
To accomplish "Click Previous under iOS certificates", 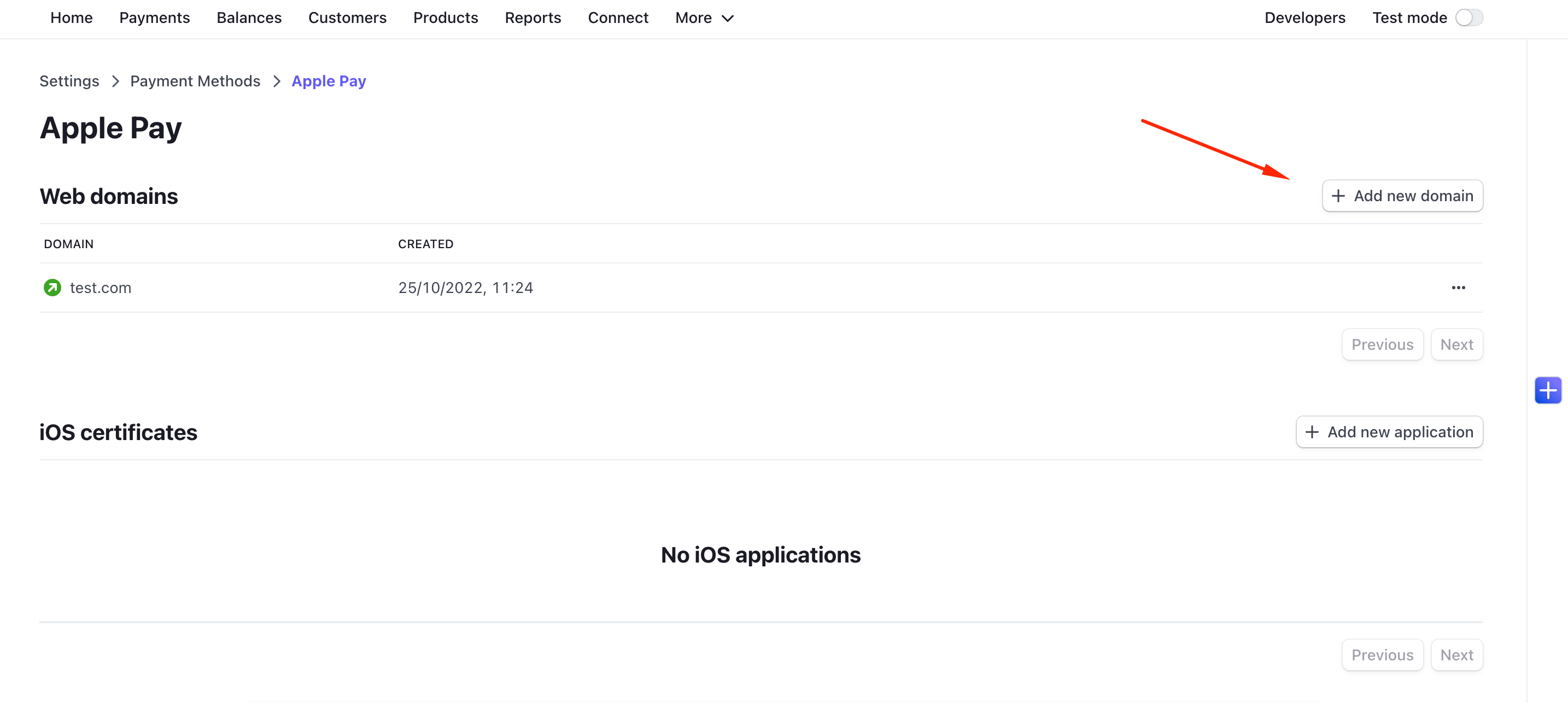I will point(1382,655).
